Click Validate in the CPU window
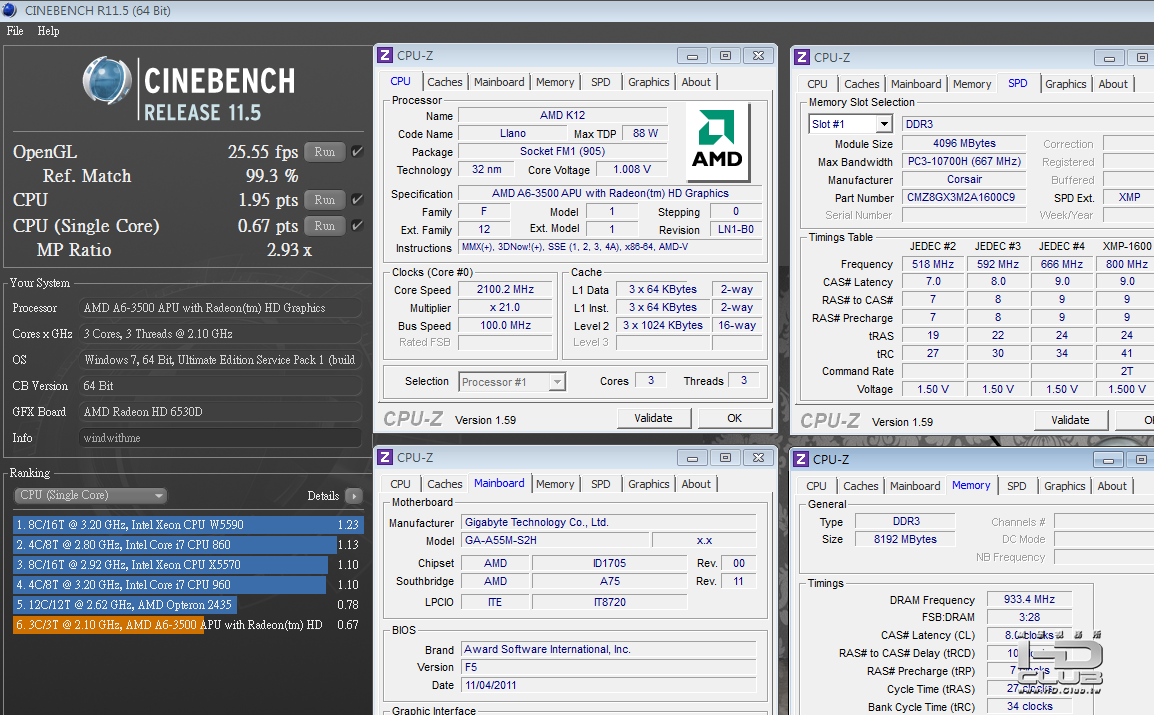This screenshot has height=715, width=1154. (x=654, y=418)
